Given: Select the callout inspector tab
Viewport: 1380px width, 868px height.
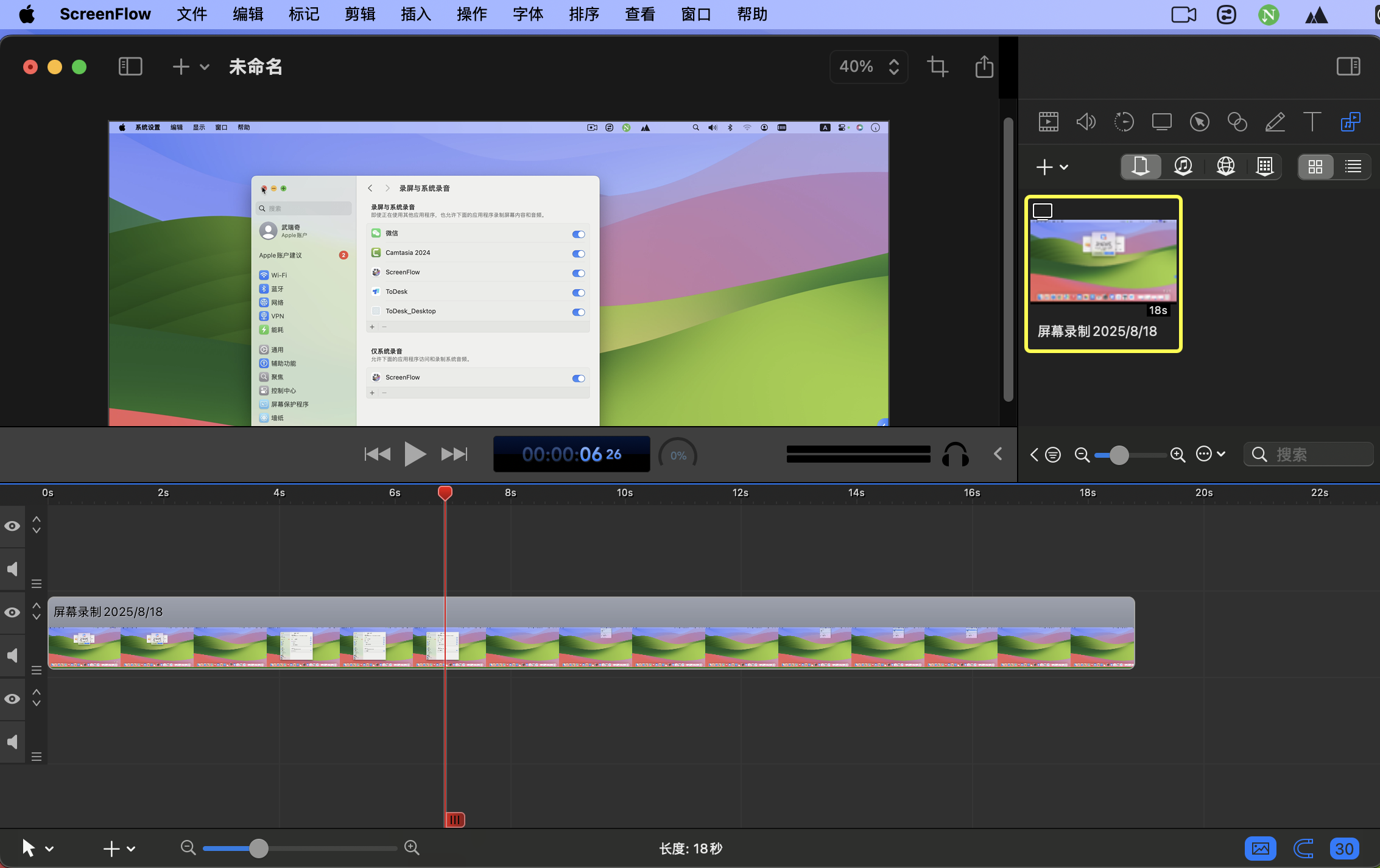Looking at the screenshot, I should pyautogui.click(x=1199, y=122).
